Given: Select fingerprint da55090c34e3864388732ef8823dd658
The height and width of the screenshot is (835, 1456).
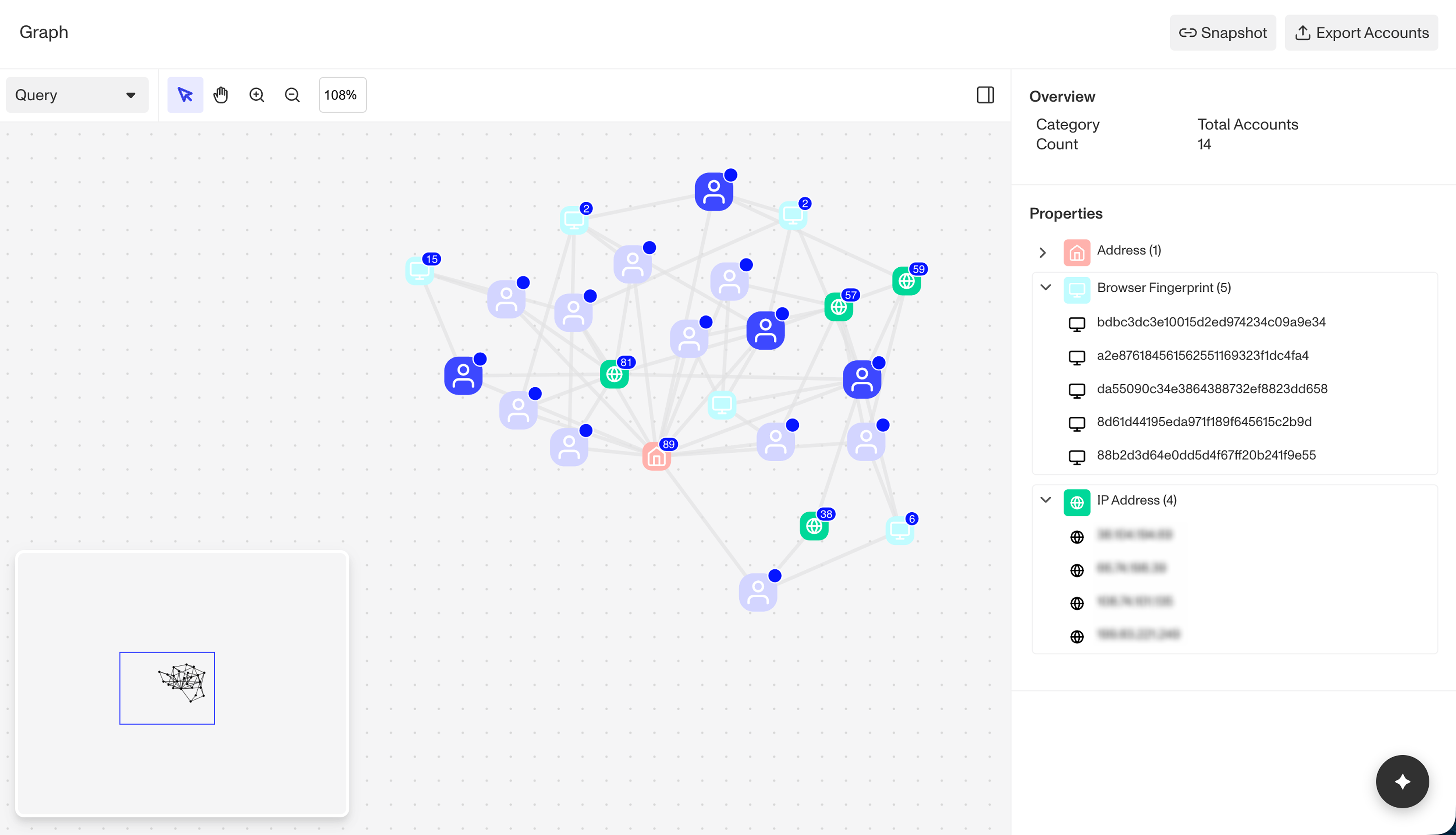Looking at the screenshot, I should 1212,389.
